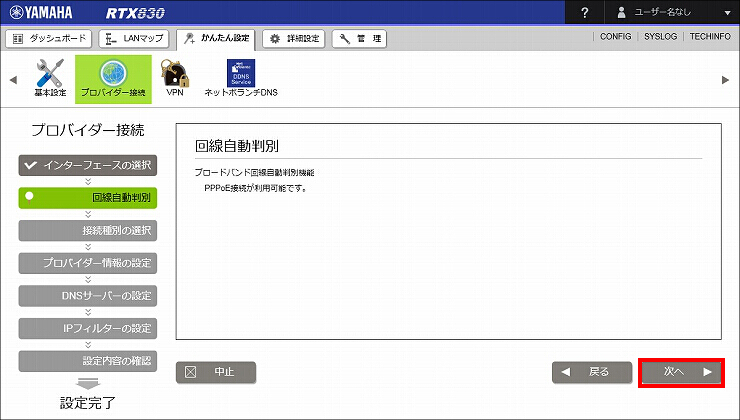Select the プロバイダー接続 globe icon
The height and width of the screenshot is (420, 740).
point(113,79)
